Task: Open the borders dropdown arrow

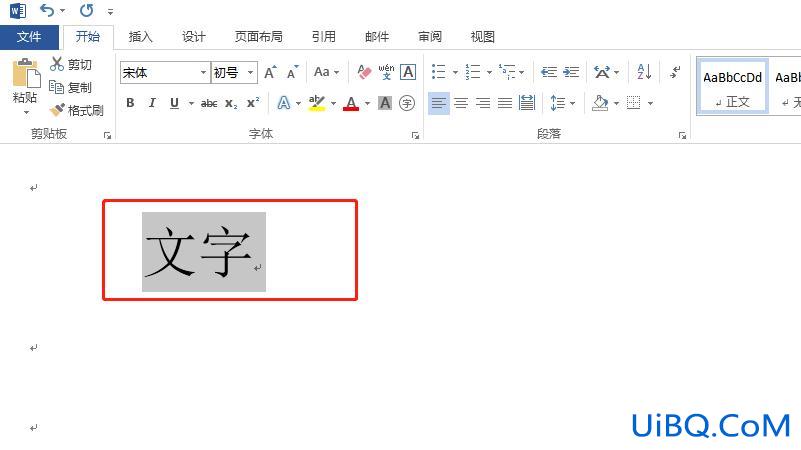Action: [x=650, y=104]
